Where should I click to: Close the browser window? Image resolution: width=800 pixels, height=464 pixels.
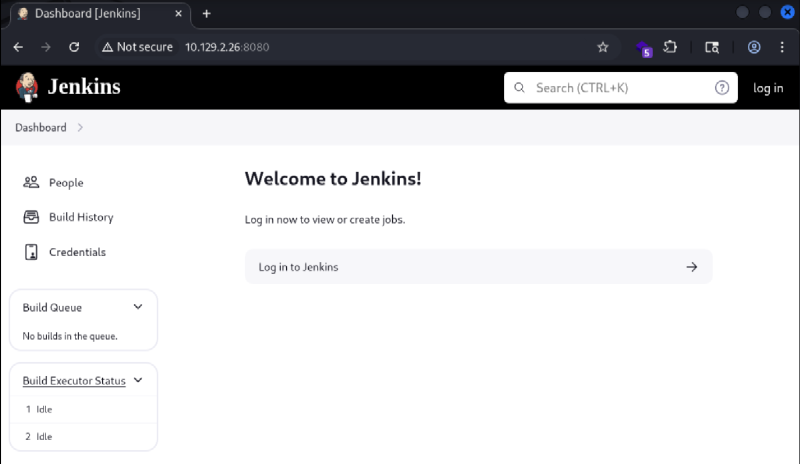[787, 12]
